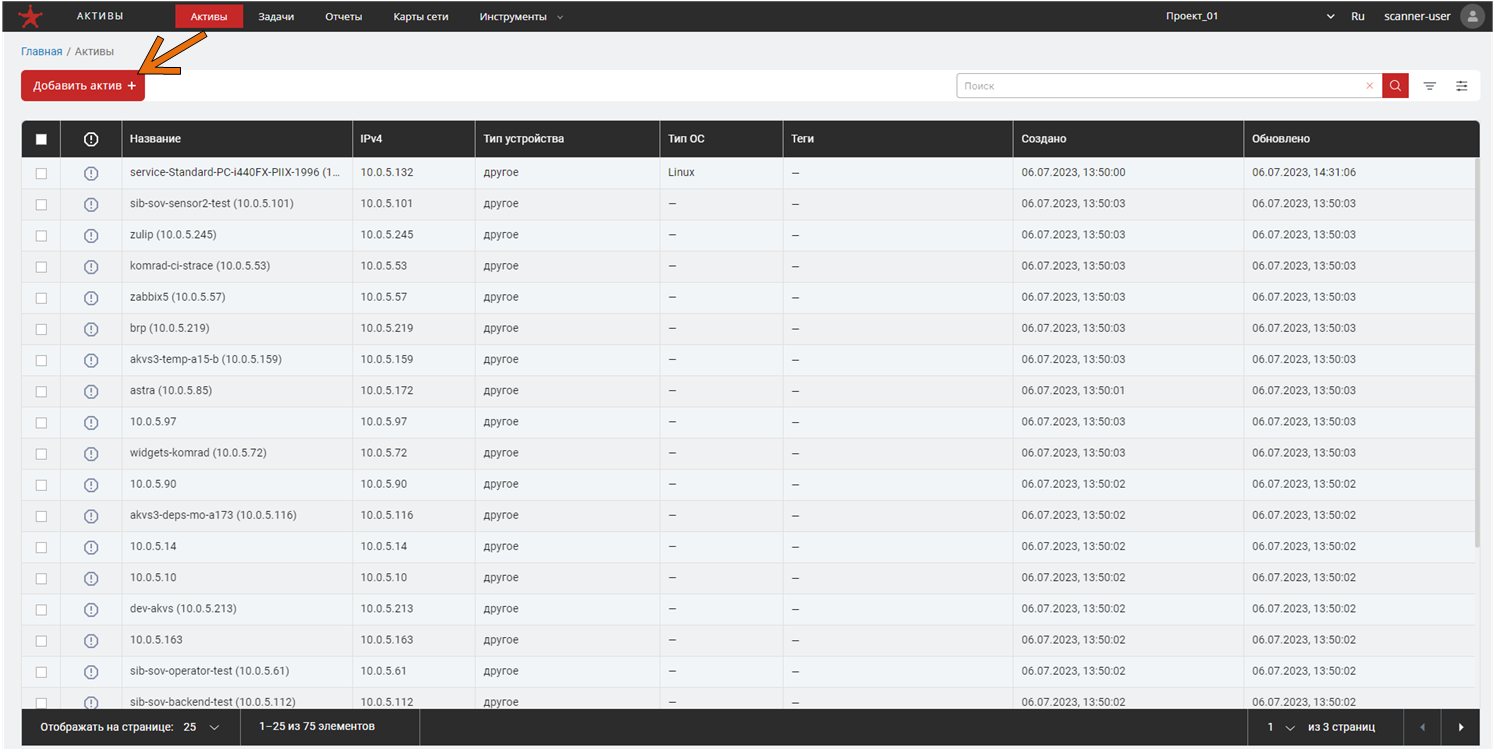
Task: Open rows-per-page dropdown showing 25
Action: (202, 727)
